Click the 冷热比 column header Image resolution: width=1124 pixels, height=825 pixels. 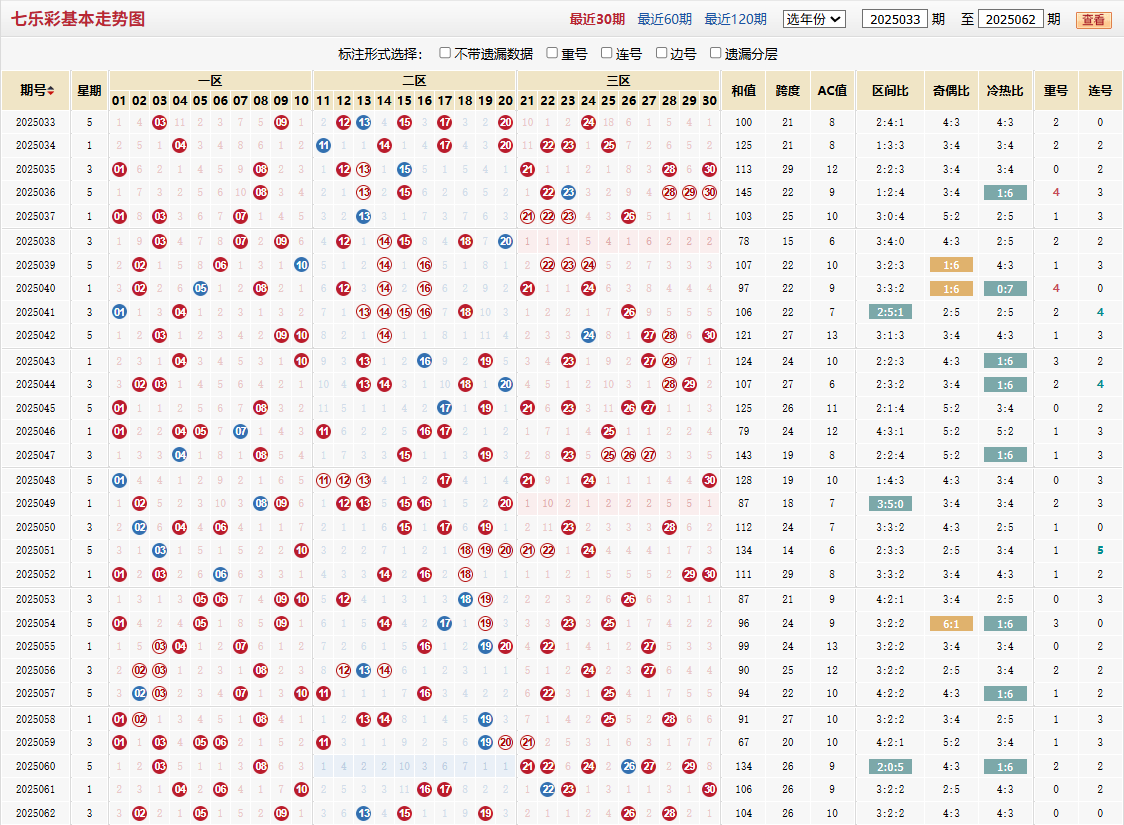click(1005, 90)
